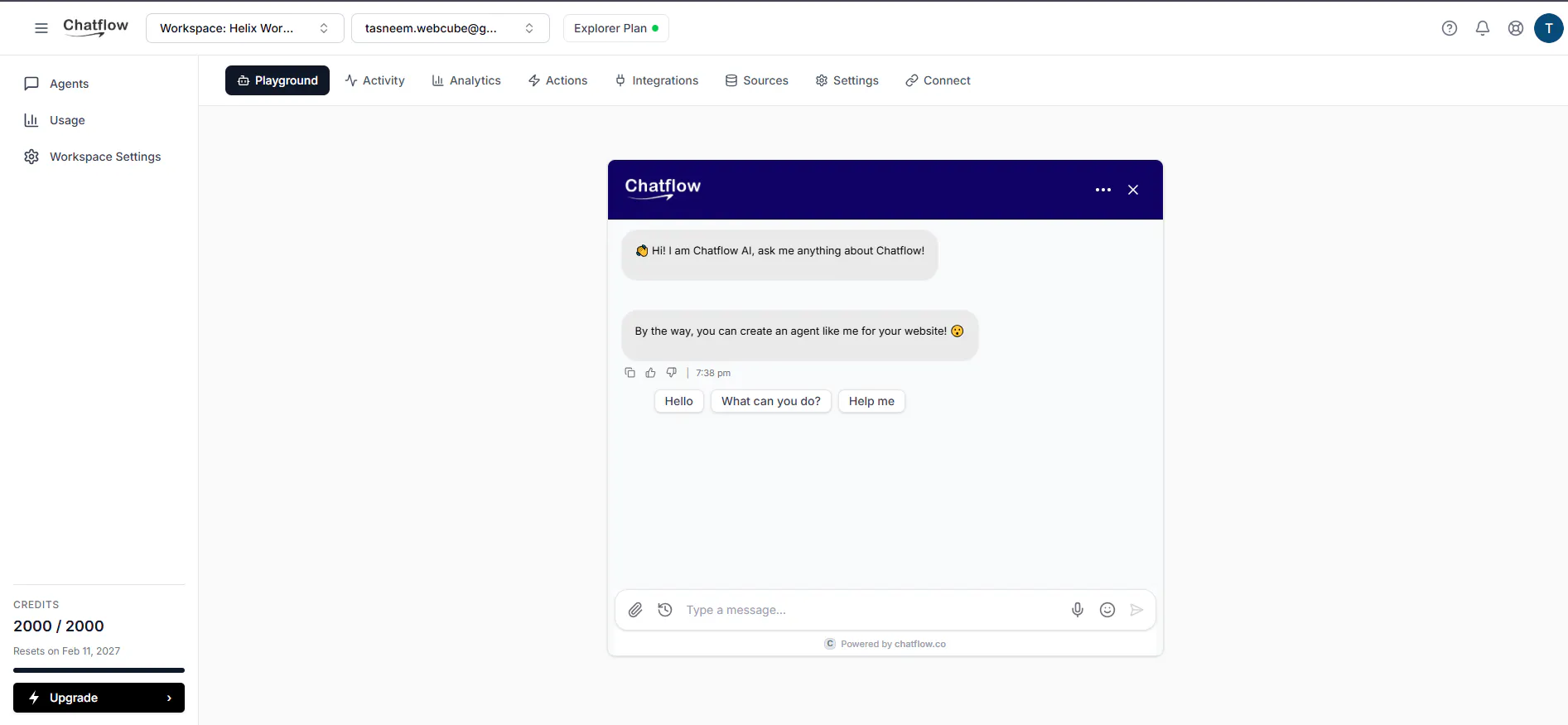The image size is (1568, 725).
Task: Open the notifications bell
Action: pyautogui.click(x=1483, y=28)
